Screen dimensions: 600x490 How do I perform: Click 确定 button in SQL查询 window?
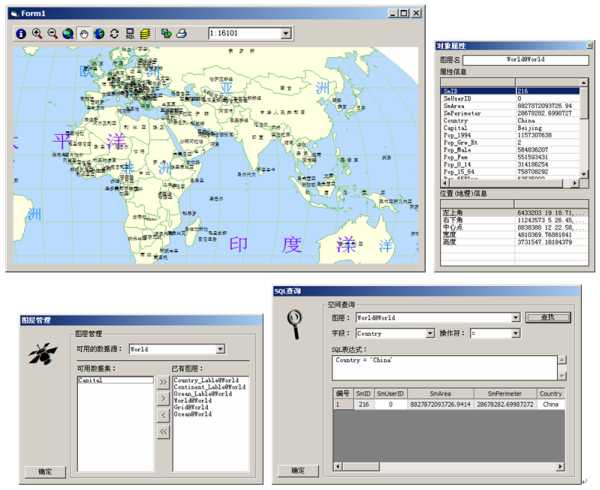(x=298, y=470)
